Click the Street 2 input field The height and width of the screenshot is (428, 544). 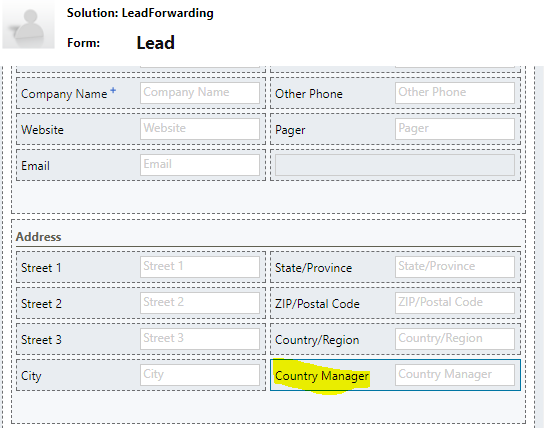200,303
